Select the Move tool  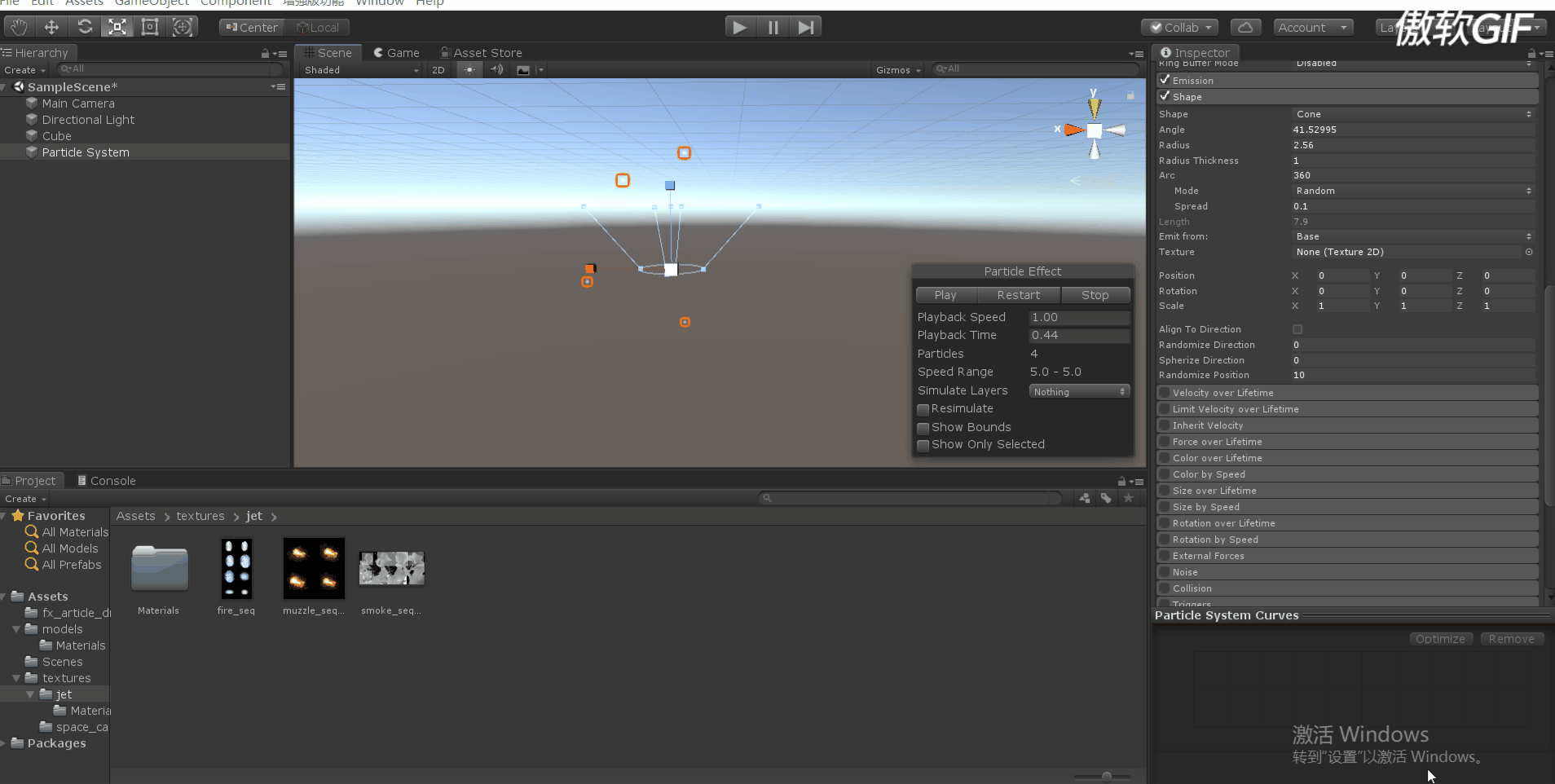click(51, 27)
